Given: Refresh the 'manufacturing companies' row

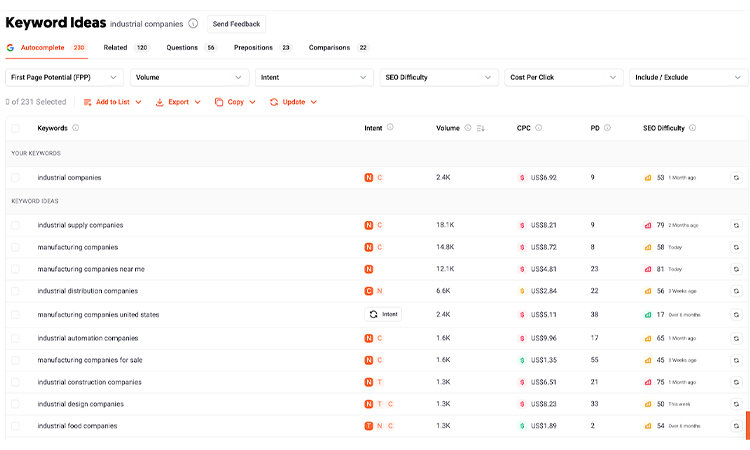Looking at the screenshot, I should point(736,247).
